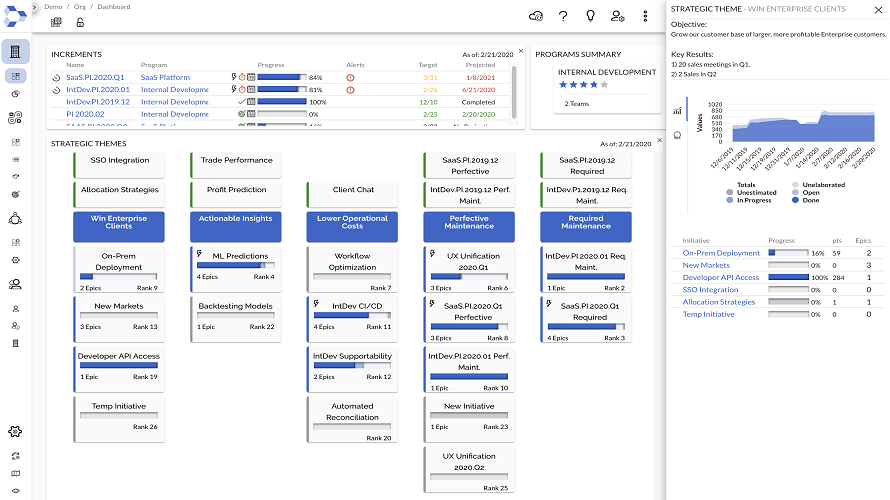Viewport: 890px width, 500px height.
Task: Open the SaaS.PI.2020.Q1 increment link
Action: pos(95,77)
